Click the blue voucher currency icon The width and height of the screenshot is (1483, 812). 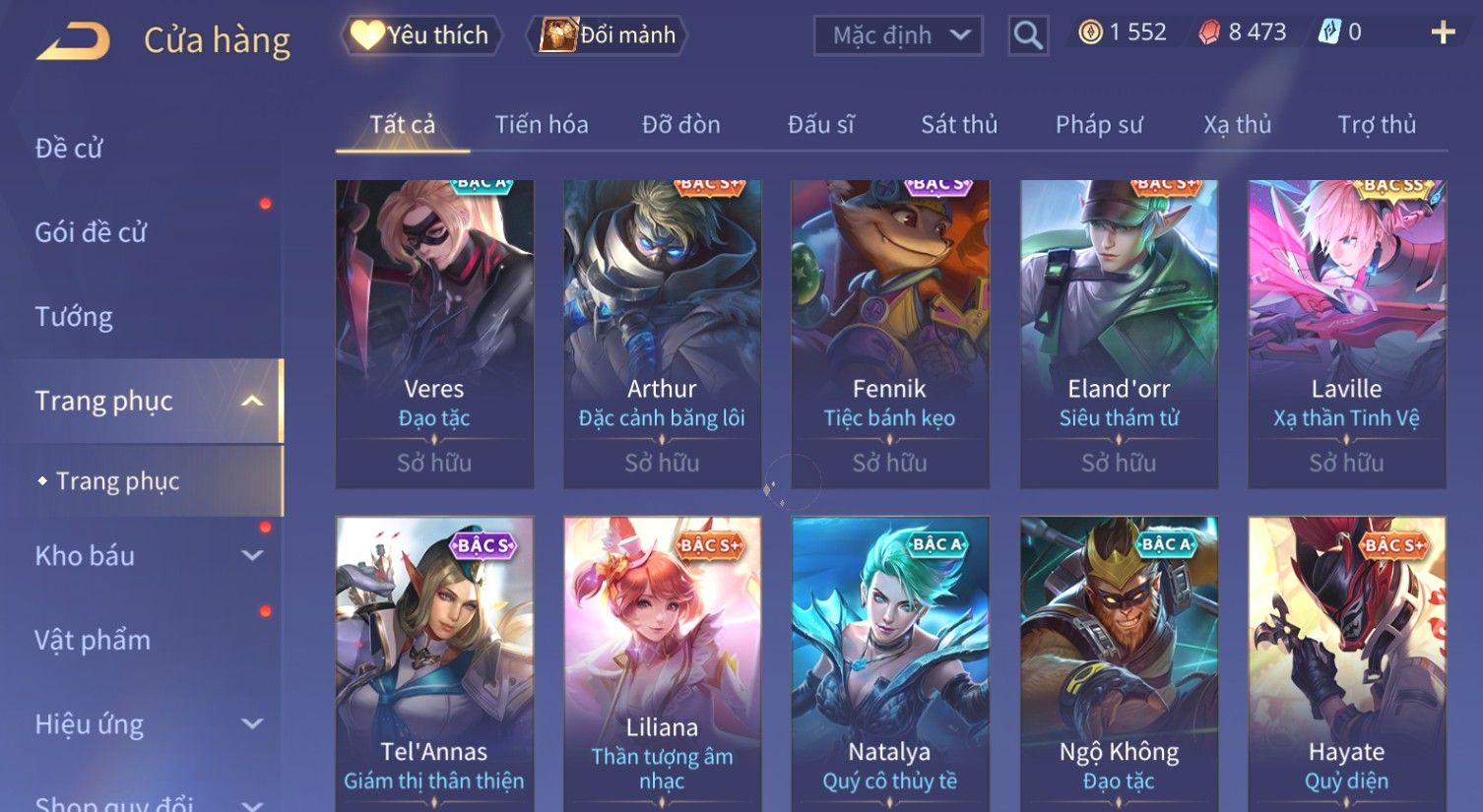1329,32
